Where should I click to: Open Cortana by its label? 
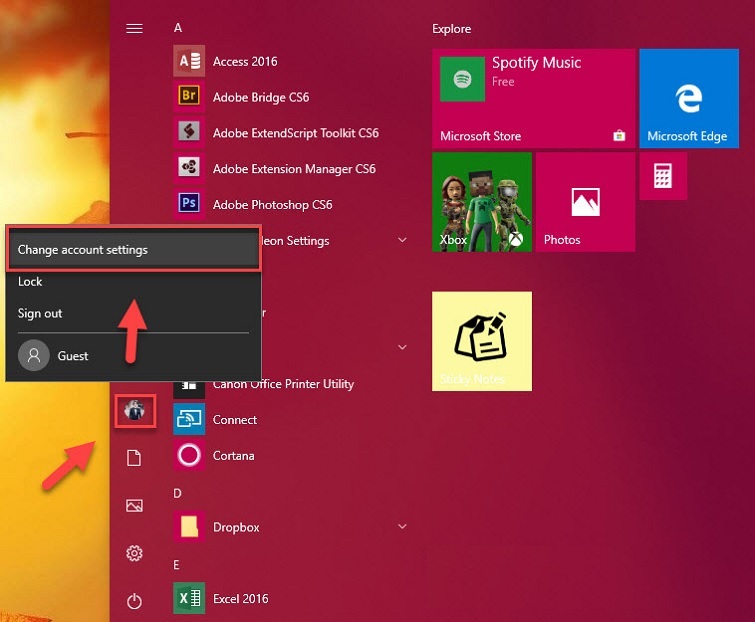pos(234,455)
